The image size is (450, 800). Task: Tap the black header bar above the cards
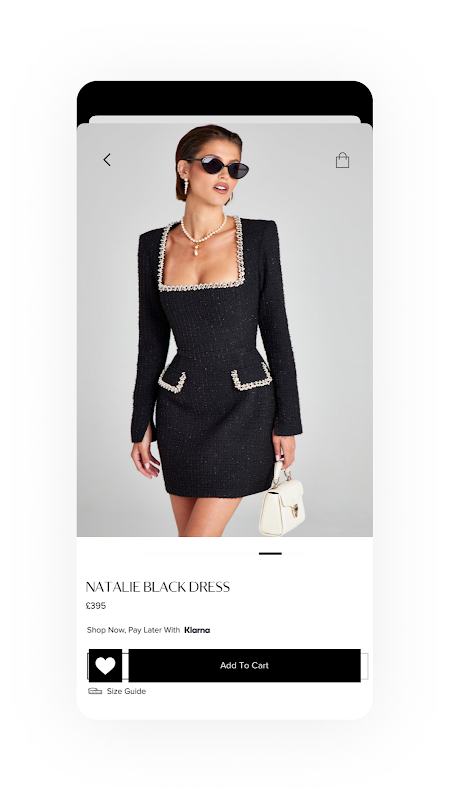224,98
